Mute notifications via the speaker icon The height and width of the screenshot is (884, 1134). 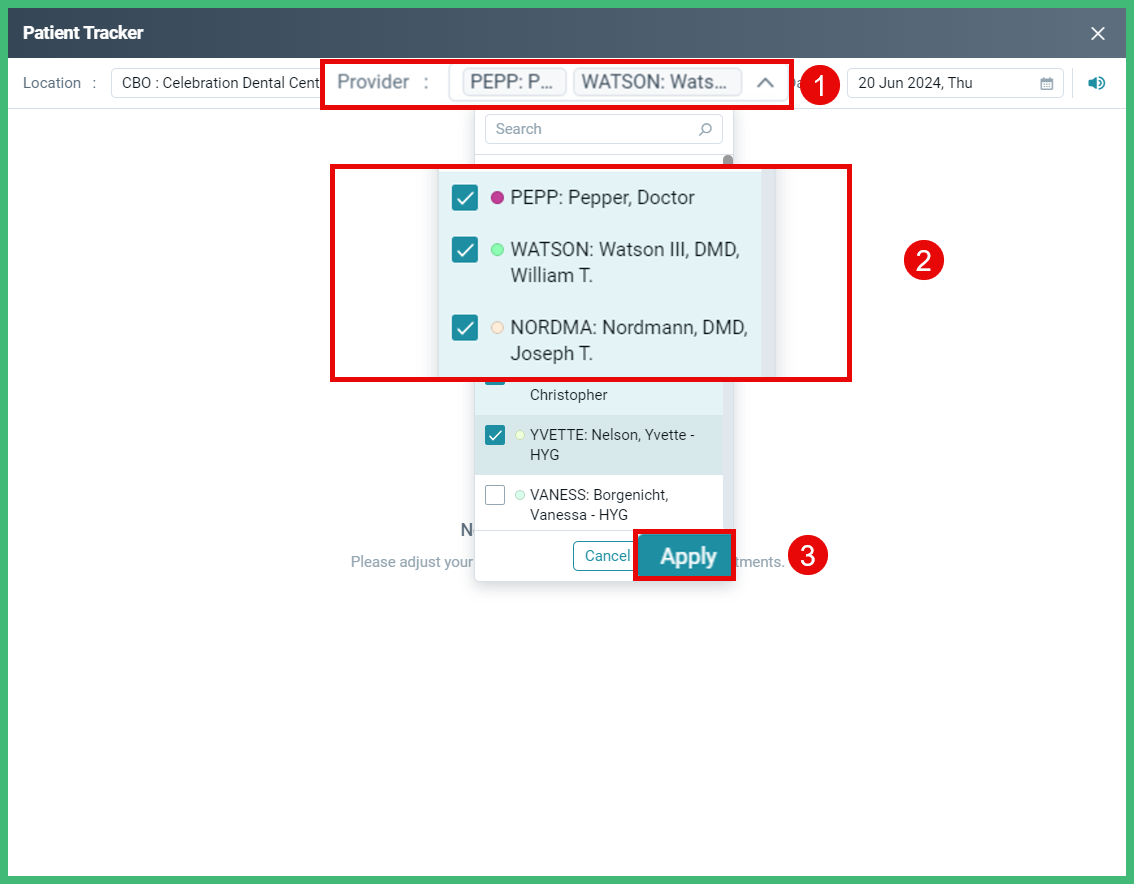pos(1096,83)
